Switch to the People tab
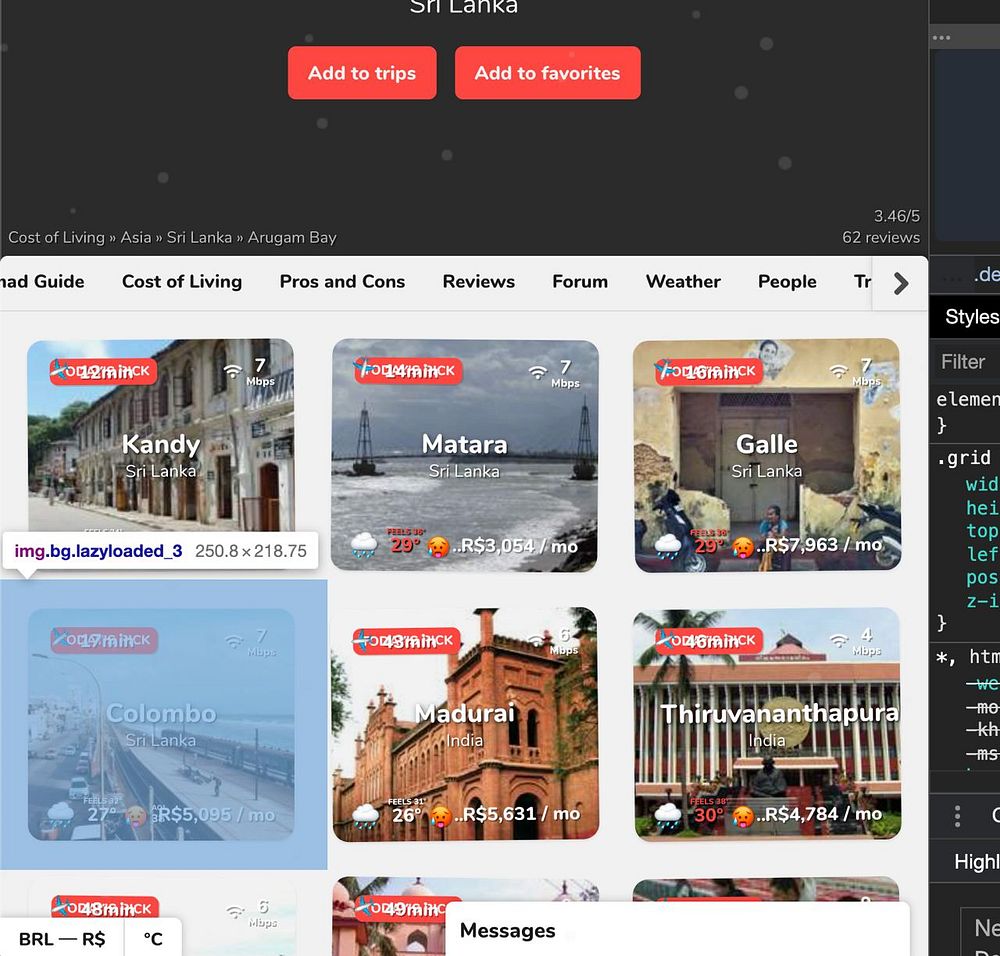1000x956 pixels. pyautogui.click(x=787, y=281)
